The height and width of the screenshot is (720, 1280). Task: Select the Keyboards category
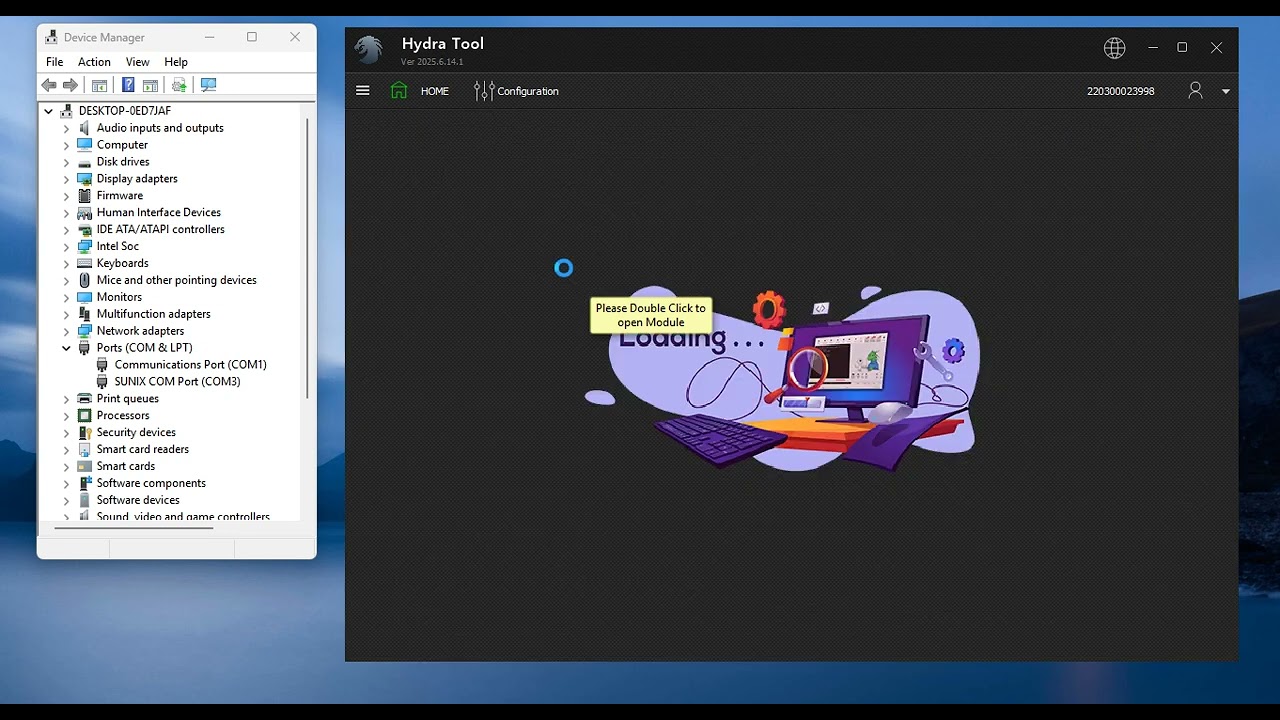click(123, 264)
